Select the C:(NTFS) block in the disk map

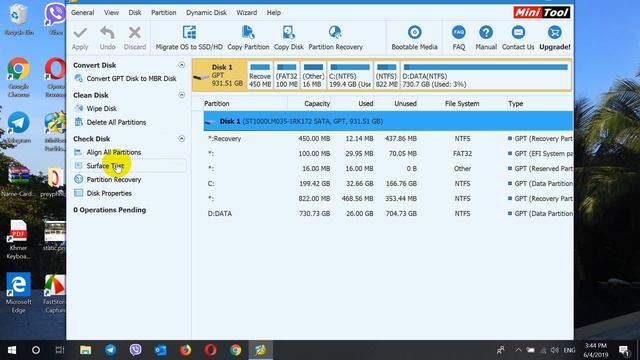click(x=350, y=75)
